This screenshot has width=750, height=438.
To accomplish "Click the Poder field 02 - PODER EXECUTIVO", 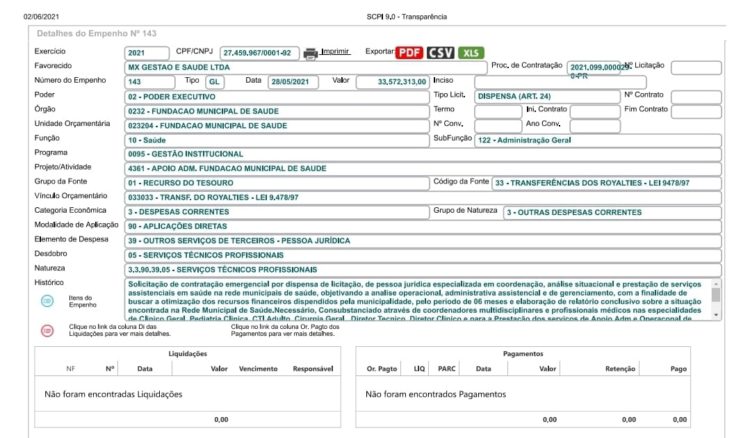I will coord(276,97).
